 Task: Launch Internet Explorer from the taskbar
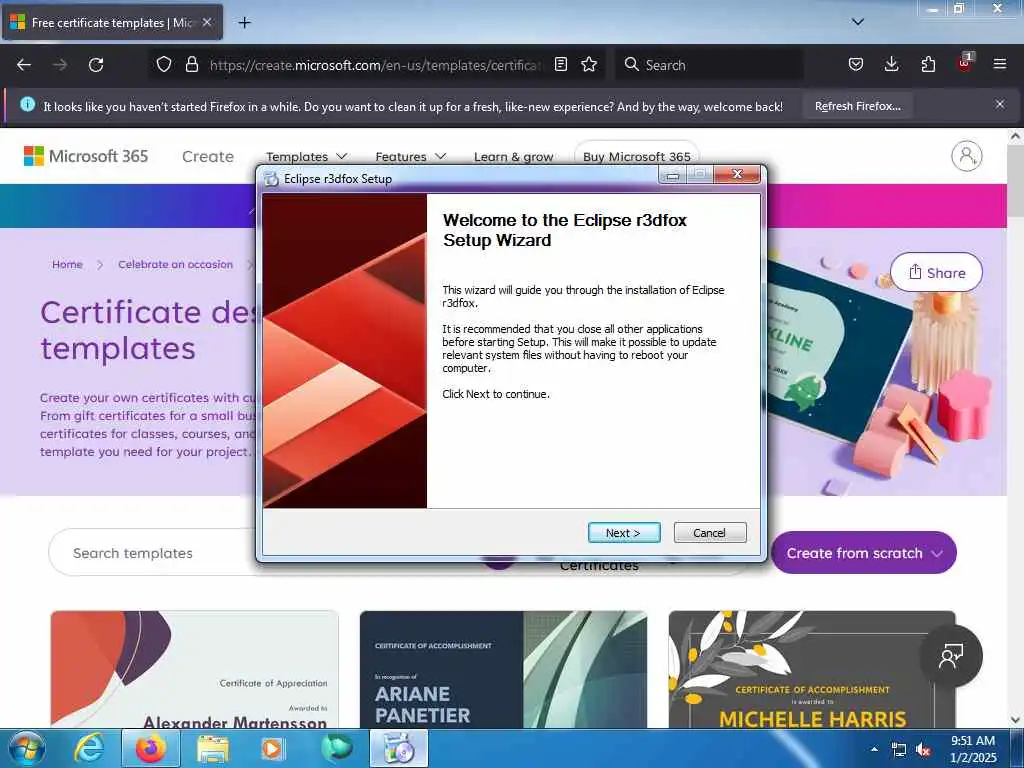pos(88,748)
